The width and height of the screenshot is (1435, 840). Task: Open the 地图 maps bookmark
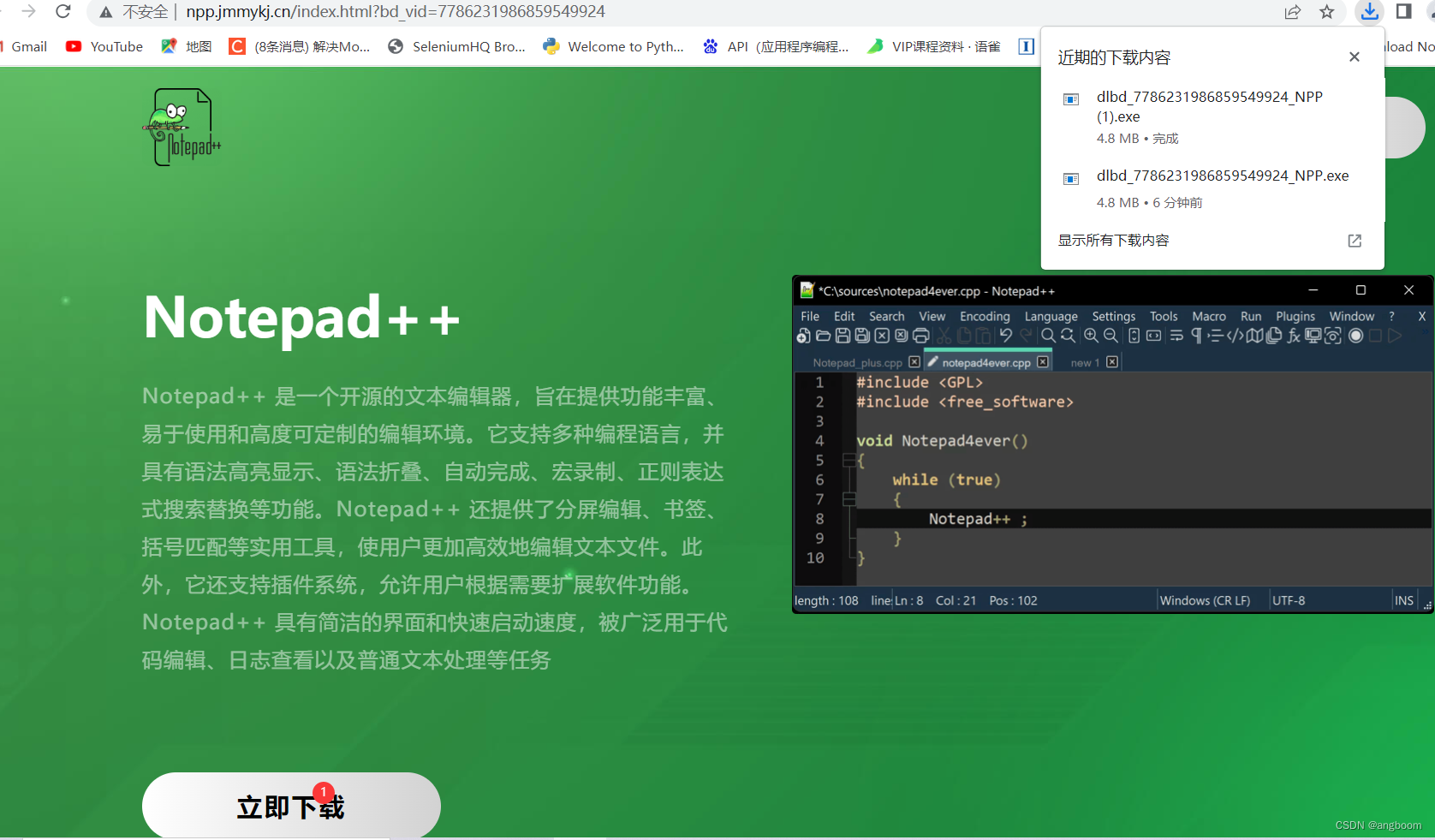coord(187,46)
